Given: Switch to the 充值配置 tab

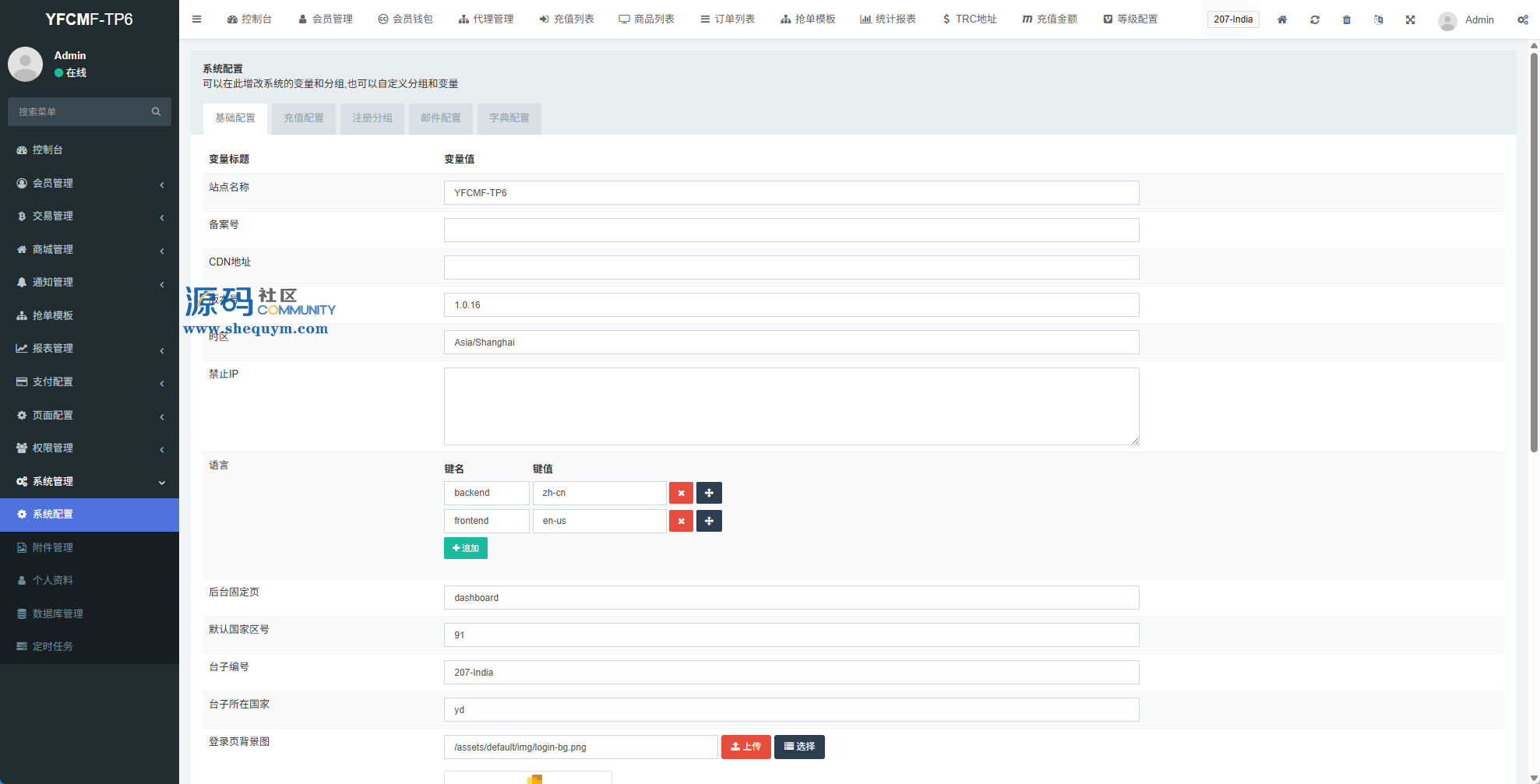Looking at the screenshot, I should click(x=303, y=118).
